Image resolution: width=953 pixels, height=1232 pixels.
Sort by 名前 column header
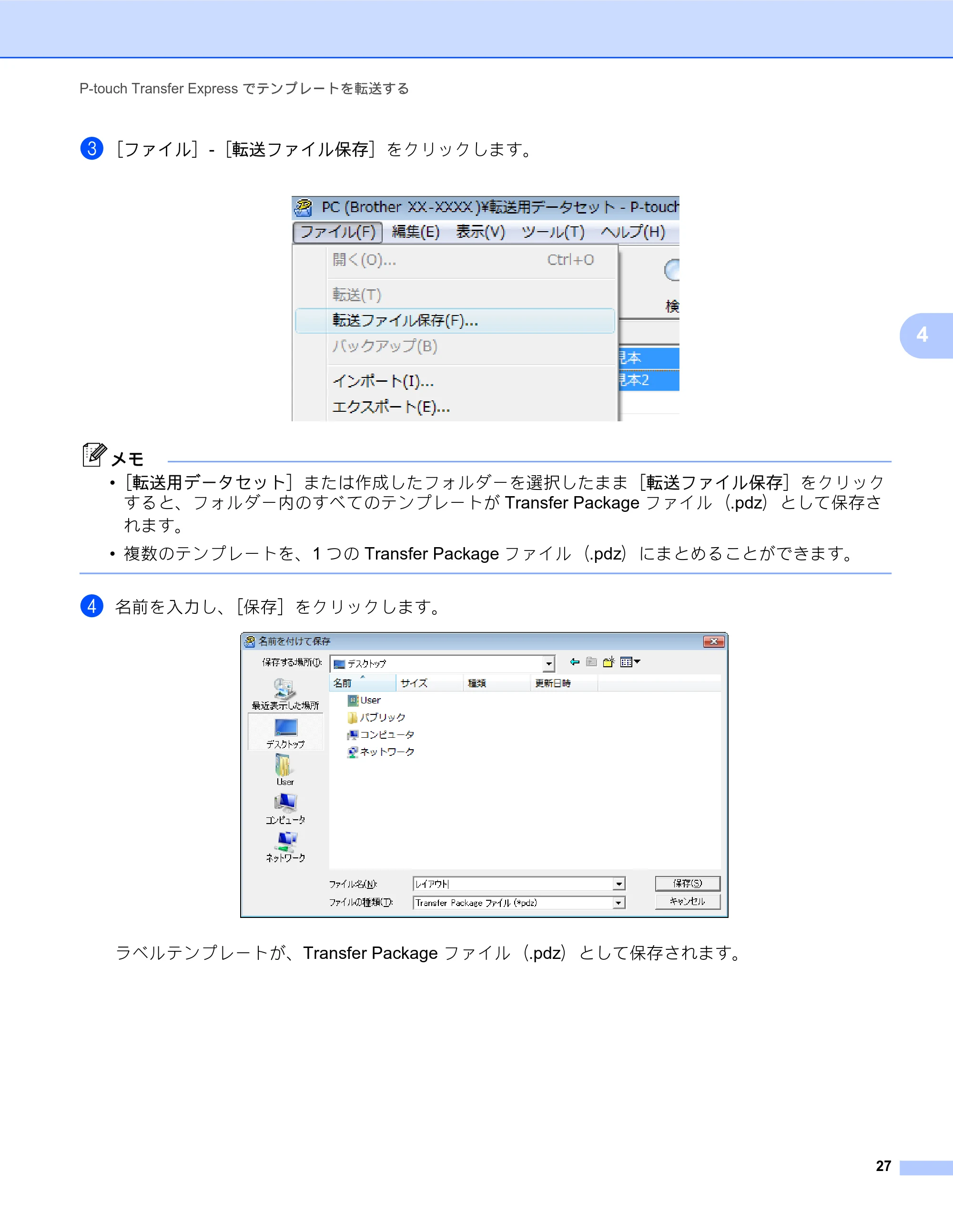pyautogui.click(x=363, y=683)
